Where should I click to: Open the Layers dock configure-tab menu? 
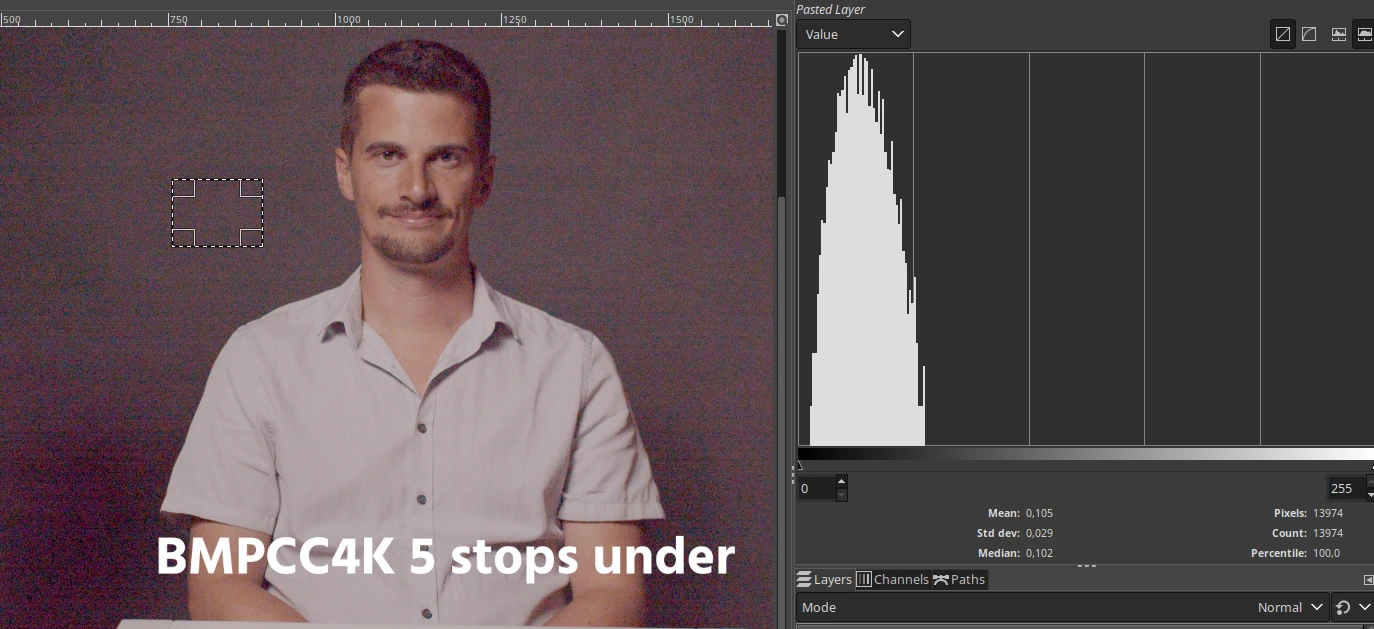(x=1368, y=580)
